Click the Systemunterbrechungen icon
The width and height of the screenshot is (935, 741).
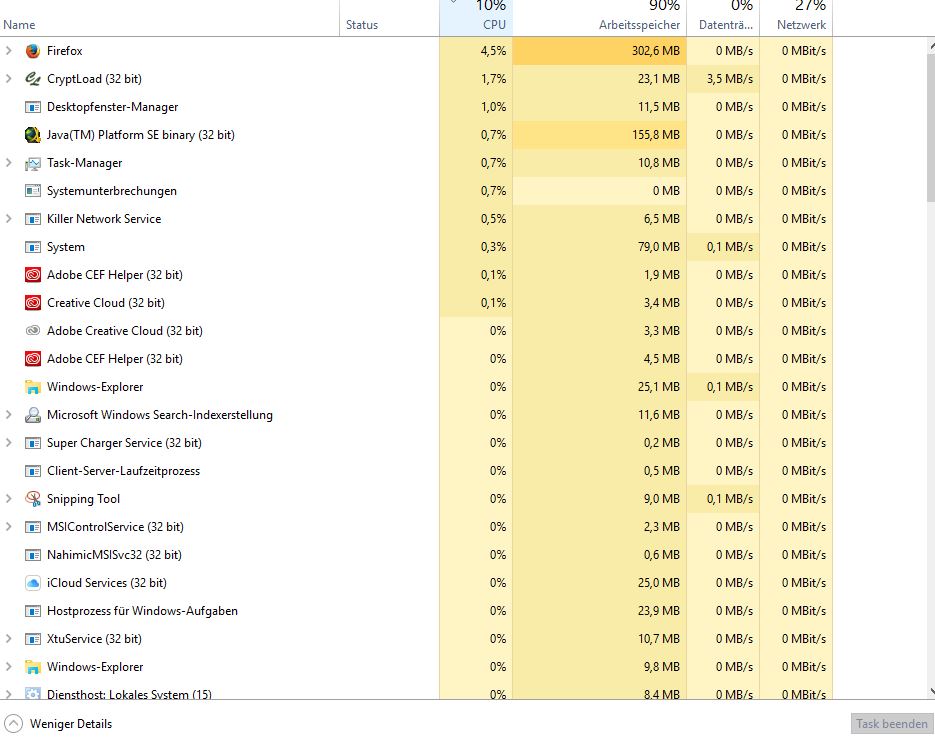coord(33,191)
